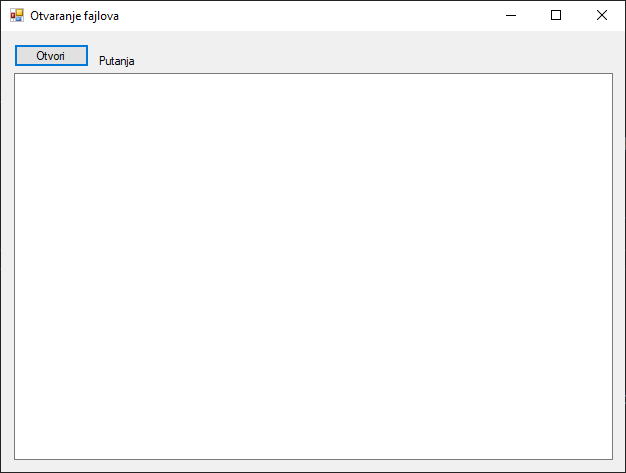Click the dash minimize icon
Screen dimensions: 626x473
tap(511, 16)
